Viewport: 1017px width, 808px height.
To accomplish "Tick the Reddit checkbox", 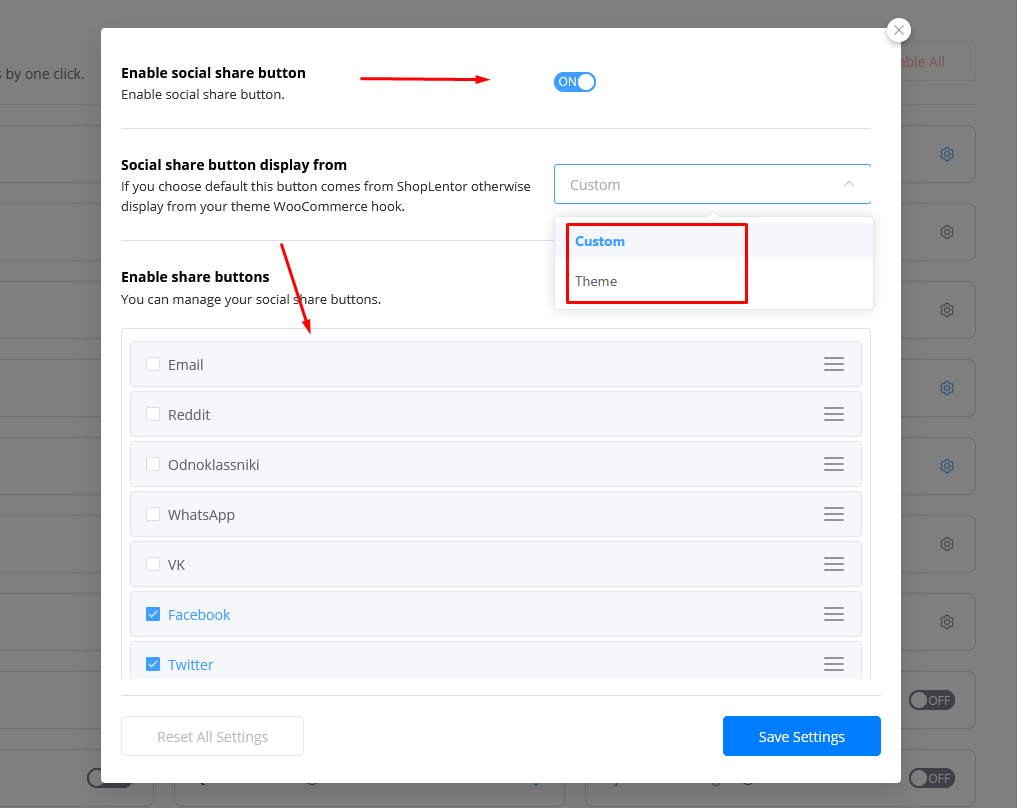I will pyautogui.click(x=153, y=414).
